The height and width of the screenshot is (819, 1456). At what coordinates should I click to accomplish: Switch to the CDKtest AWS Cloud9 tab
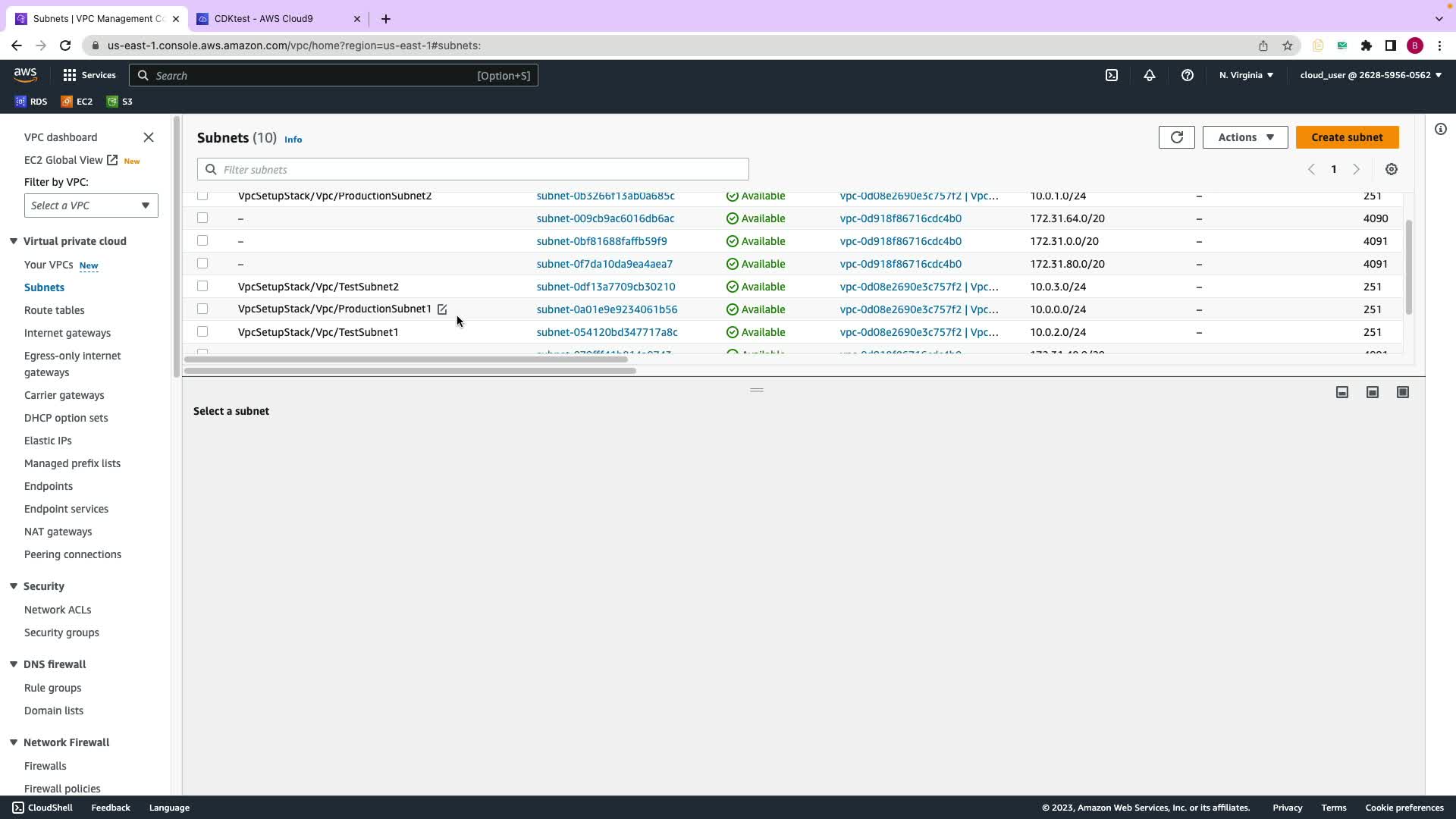[263, 18]
